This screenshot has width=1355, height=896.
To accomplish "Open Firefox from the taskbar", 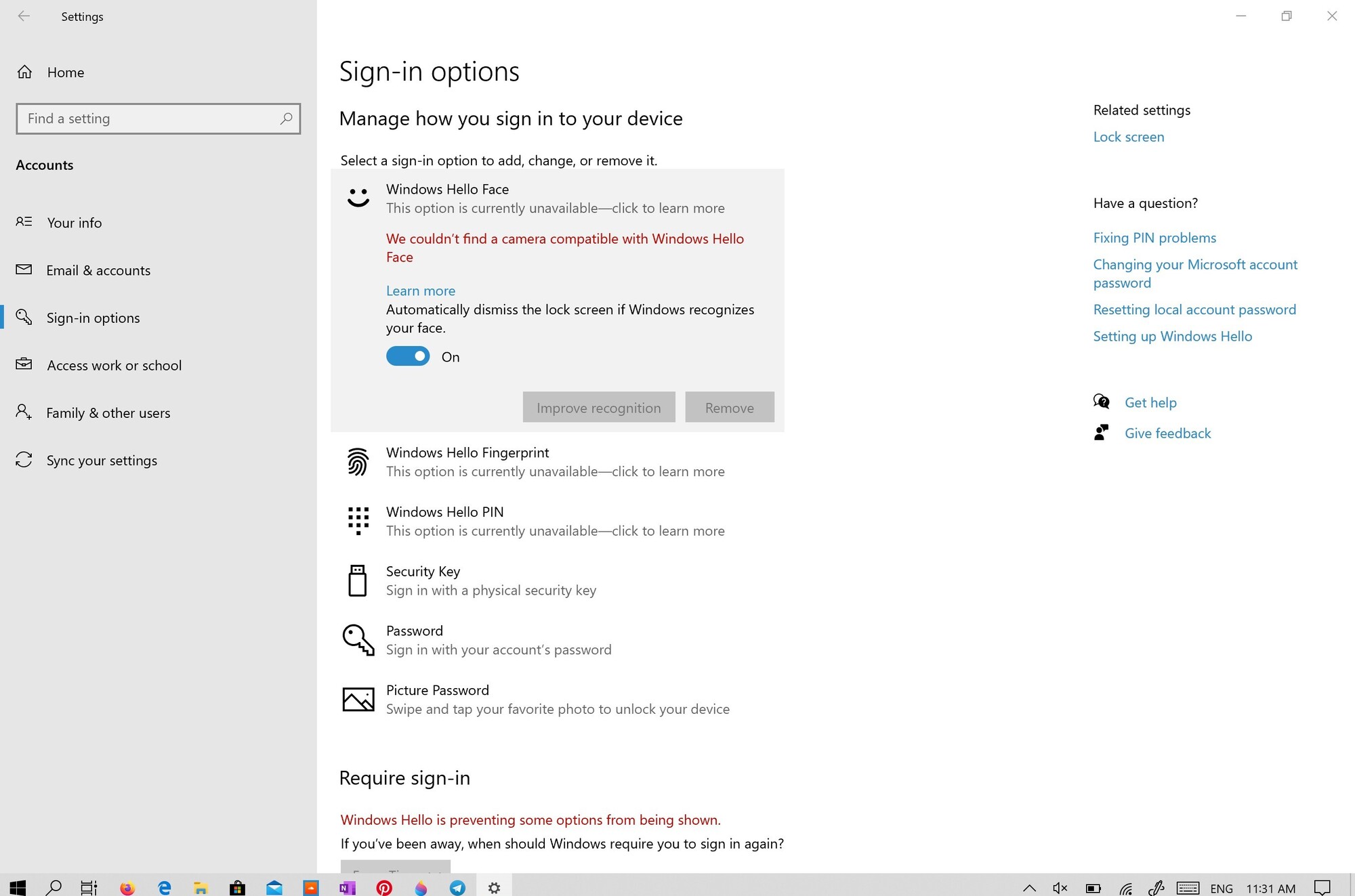I will point(126,887).
